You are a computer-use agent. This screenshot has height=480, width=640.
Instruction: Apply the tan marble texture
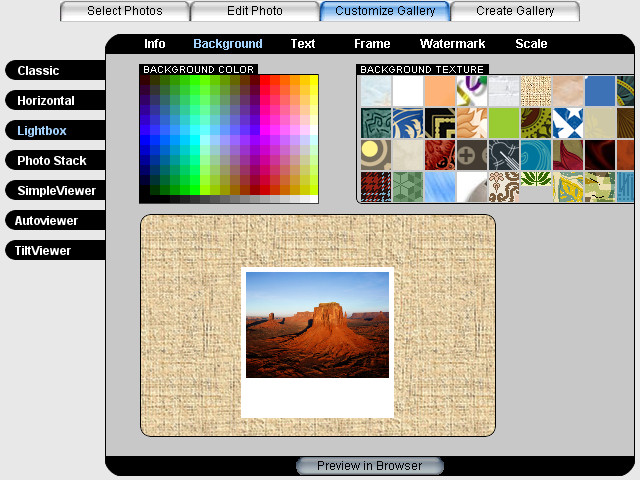pos(568,91)
